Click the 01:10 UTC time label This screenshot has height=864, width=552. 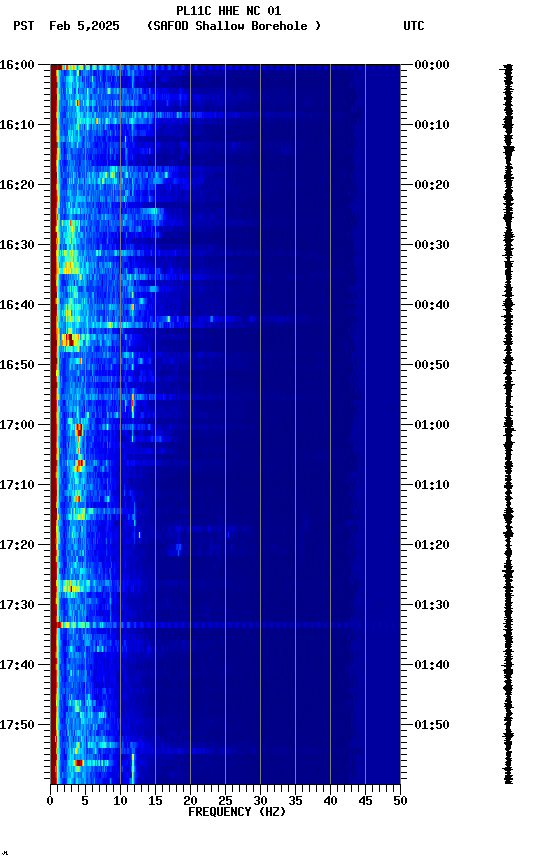tap(432, 485)
